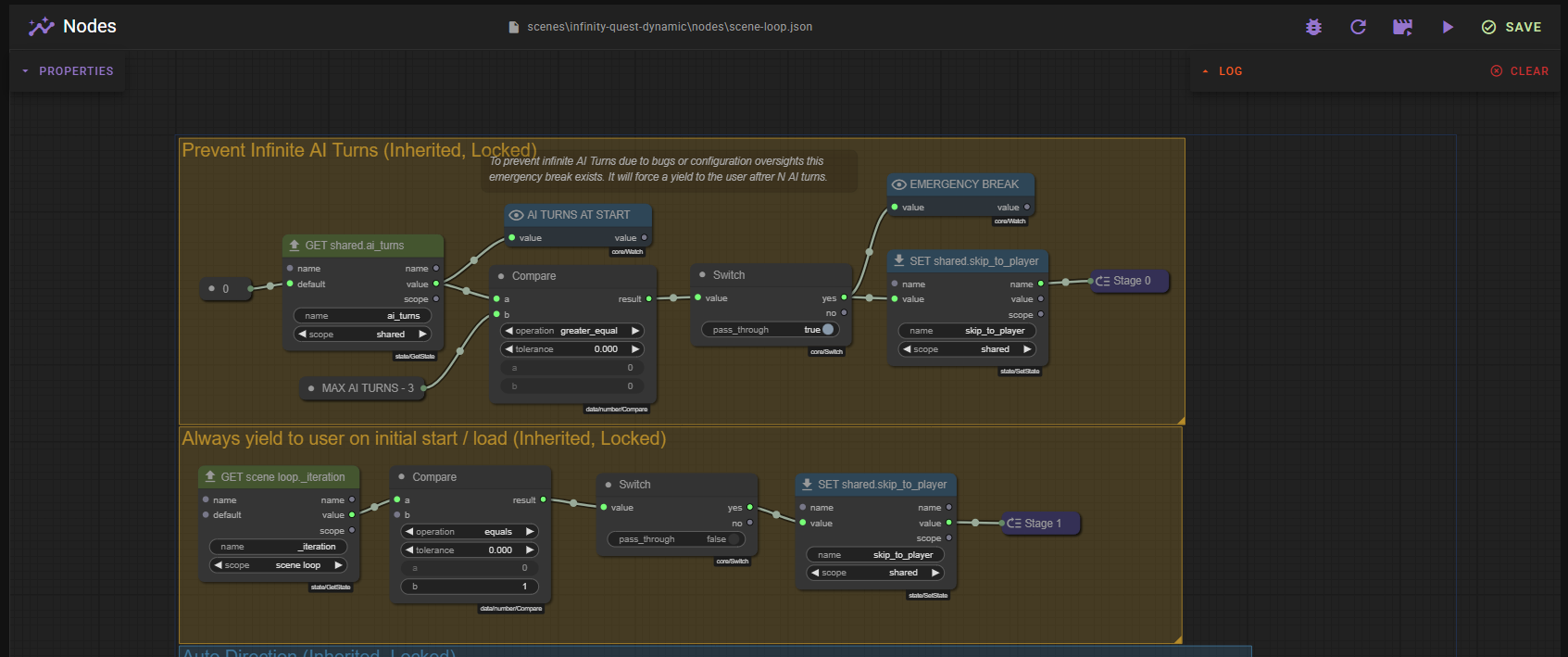Click the circled X icon beside CLEAR
Viewport: 1568px width, 657px height.
tap(1497, 71)
